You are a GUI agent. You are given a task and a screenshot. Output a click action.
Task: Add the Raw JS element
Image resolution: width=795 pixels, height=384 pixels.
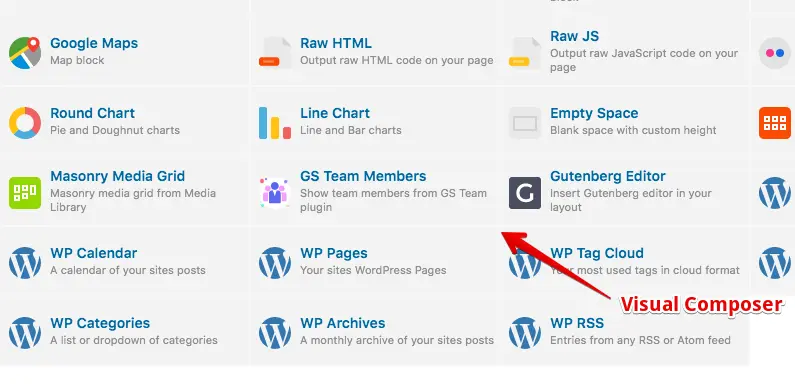[x=574, y=36]
